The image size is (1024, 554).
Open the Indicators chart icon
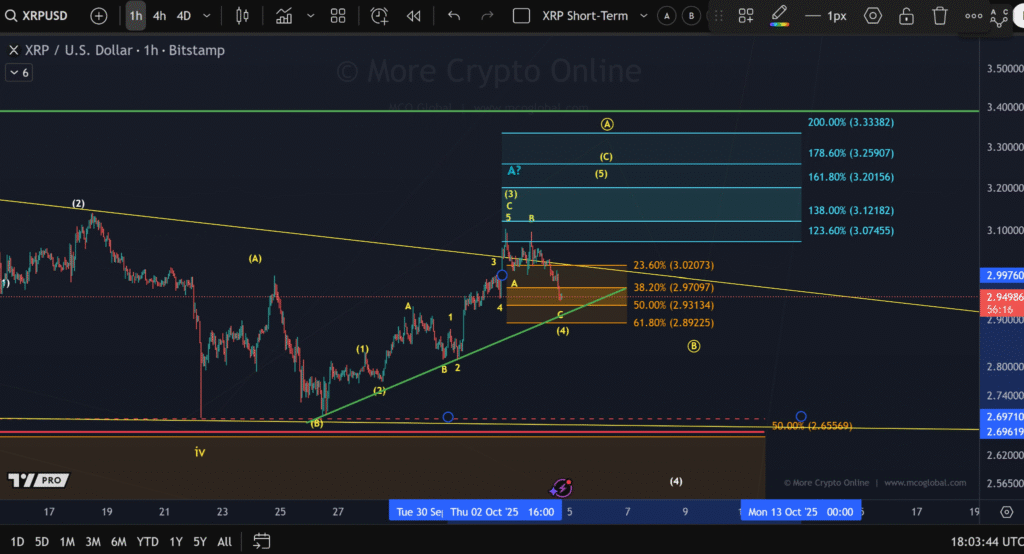click(284, 16)
